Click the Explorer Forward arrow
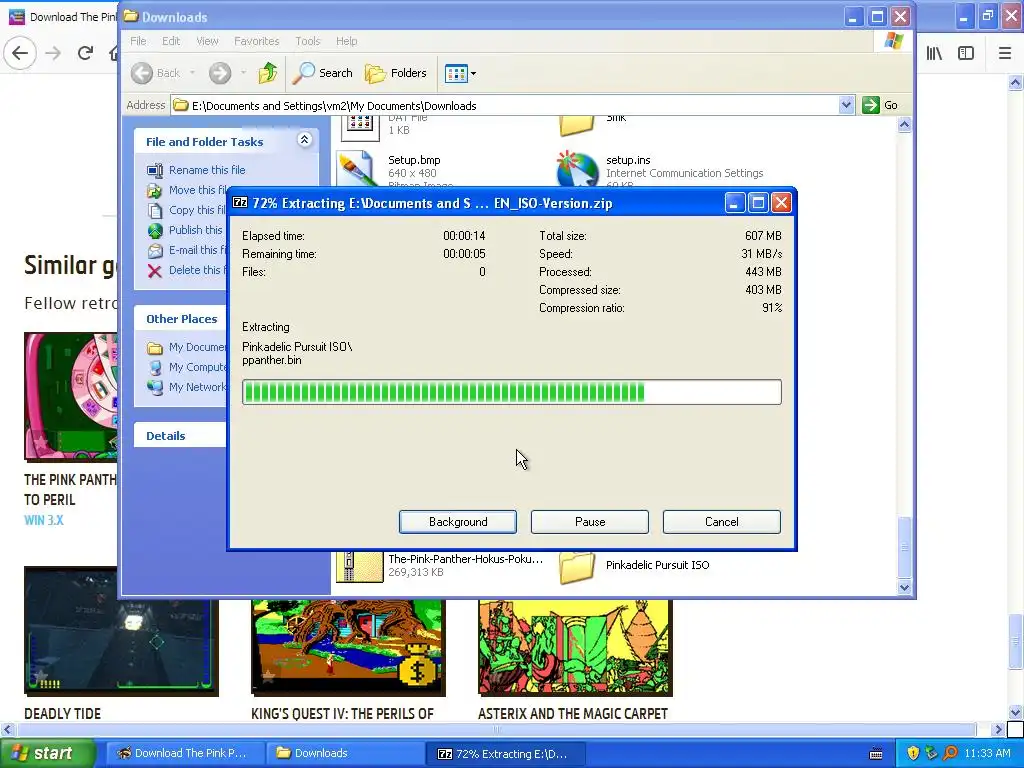The width and height of the screenshot is (1024, 768). [220, 73]
